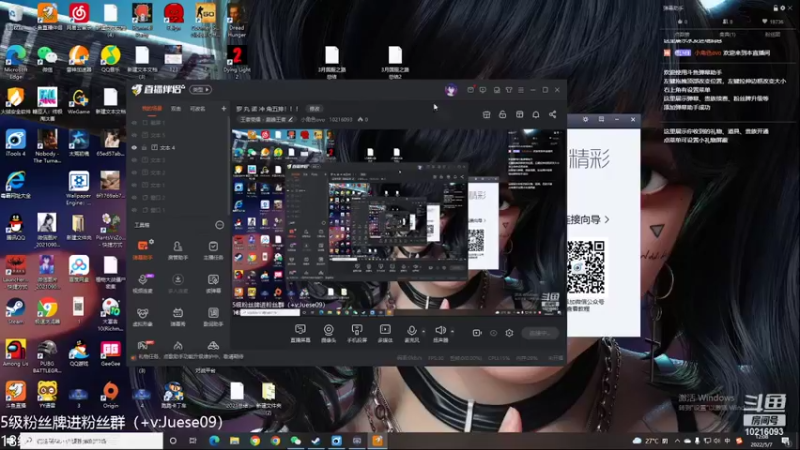Open chat bubble icon in app title bar
This screenshot has width=800, height=450.
coord(483,90)
